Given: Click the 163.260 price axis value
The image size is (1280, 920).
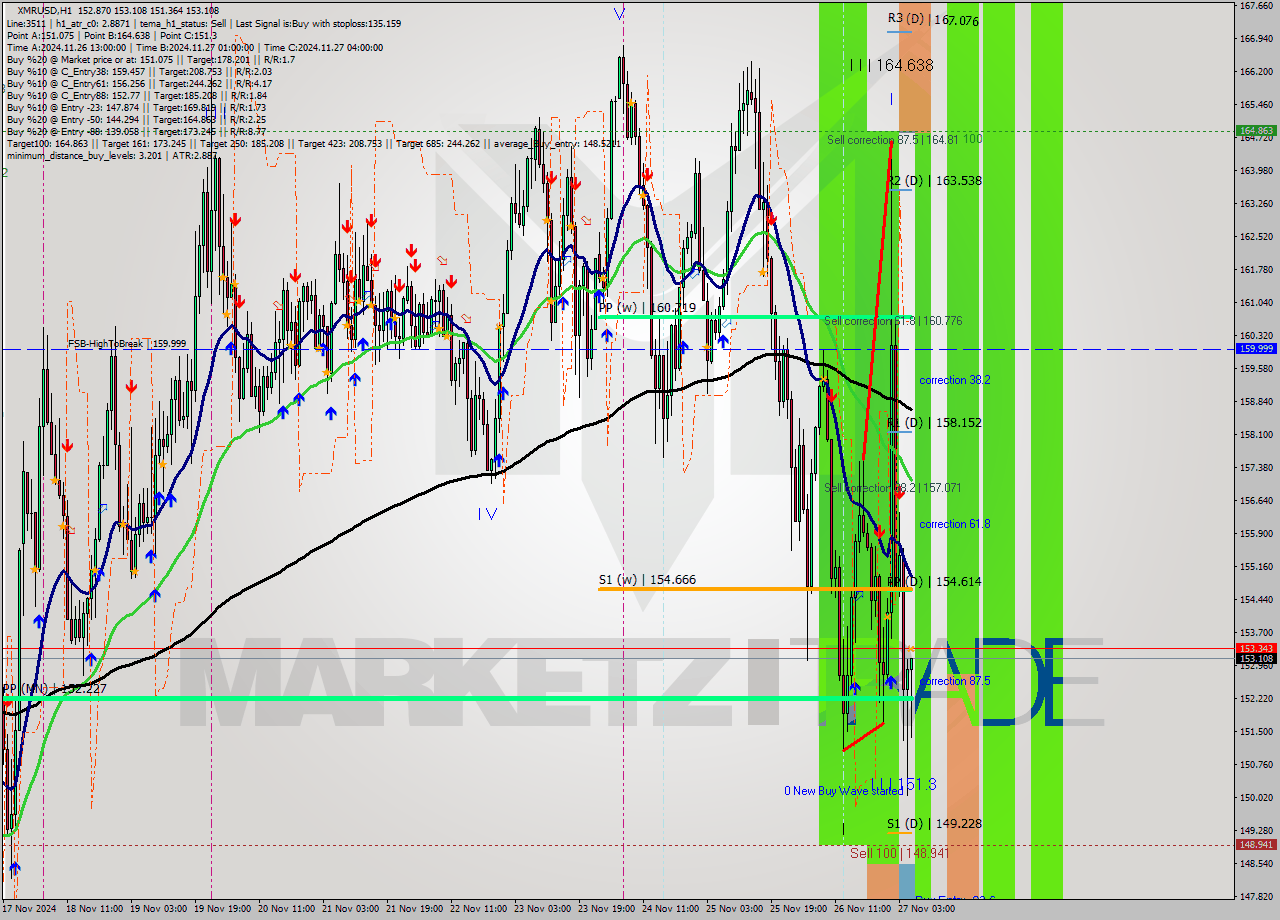Looking at the screenshot, I should pos(1256,204).
